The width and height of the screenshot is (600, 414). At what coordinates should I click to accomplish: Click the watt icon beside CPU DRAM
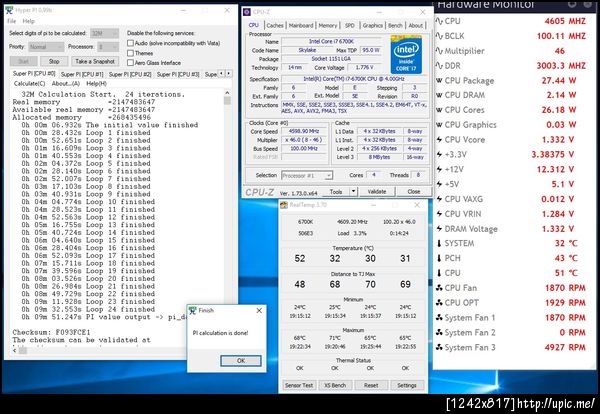click(439, 95)
